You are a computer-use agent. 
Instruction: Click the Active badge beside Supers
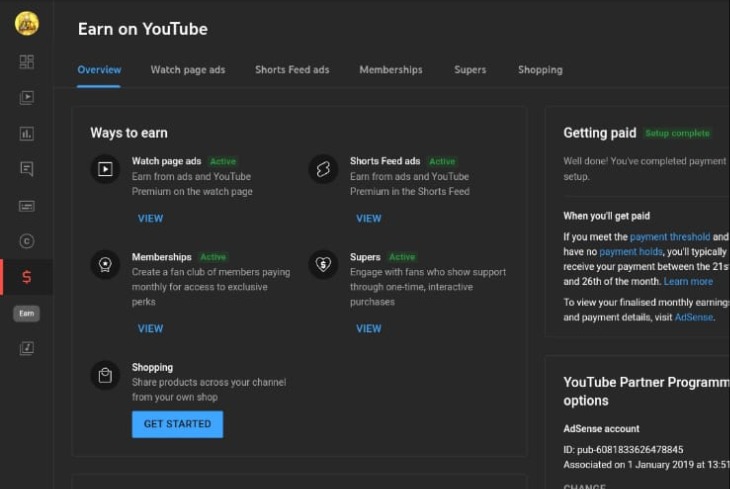click(x=402, y=257)
